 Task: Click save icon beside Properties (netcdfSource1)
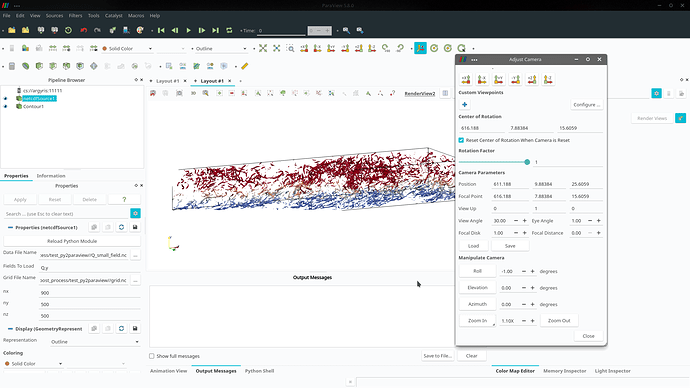[x=135, y=227]
